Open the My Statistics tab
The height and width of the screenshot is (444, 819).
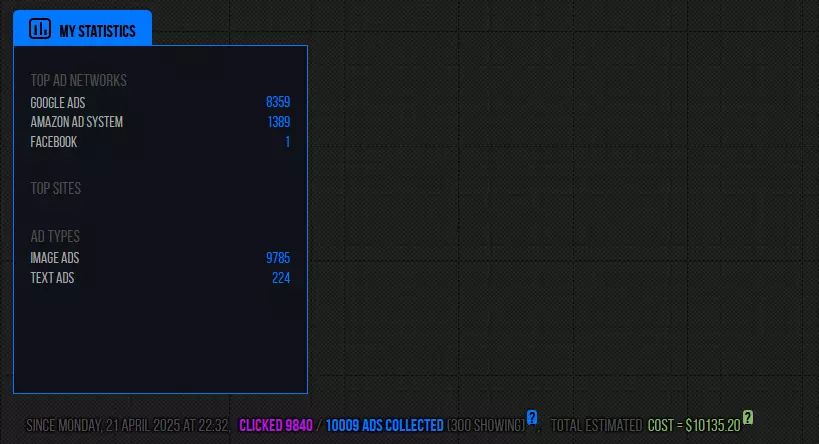(83, 28)
